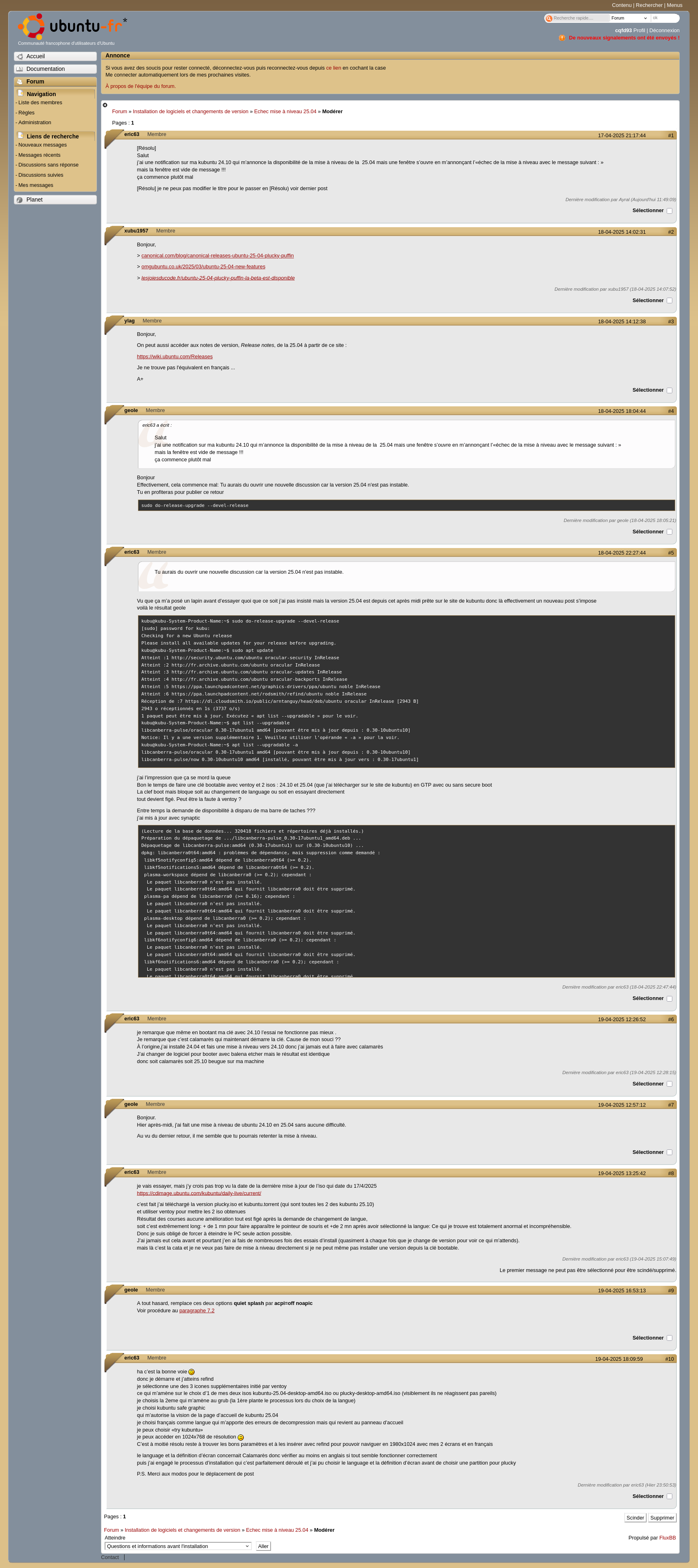Click the sudo do-release-upgrade code block in post #4
The height and width of the screenshot is (1568, 698).
pos(407,506)
